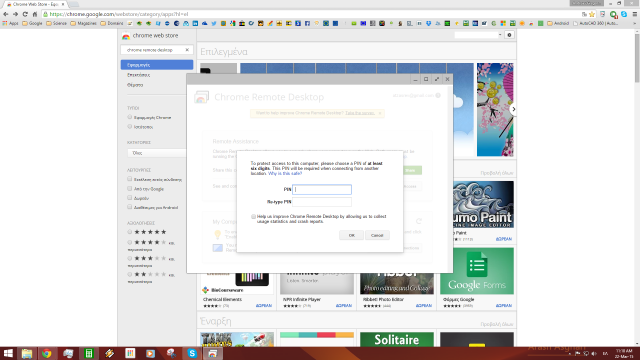640x360 pixels.
Task: Click the Chrome Remote Desktop taskbar icon
Action: (x=213, y=353)
